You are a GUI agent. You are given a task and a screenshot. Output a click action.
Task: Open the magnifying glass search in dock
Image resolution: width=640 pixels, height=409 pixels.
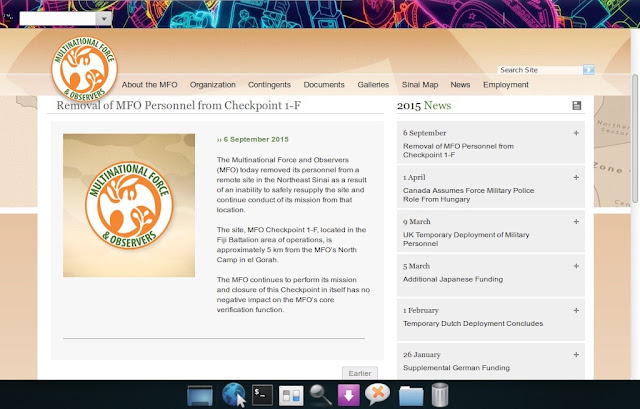(320, 395)
